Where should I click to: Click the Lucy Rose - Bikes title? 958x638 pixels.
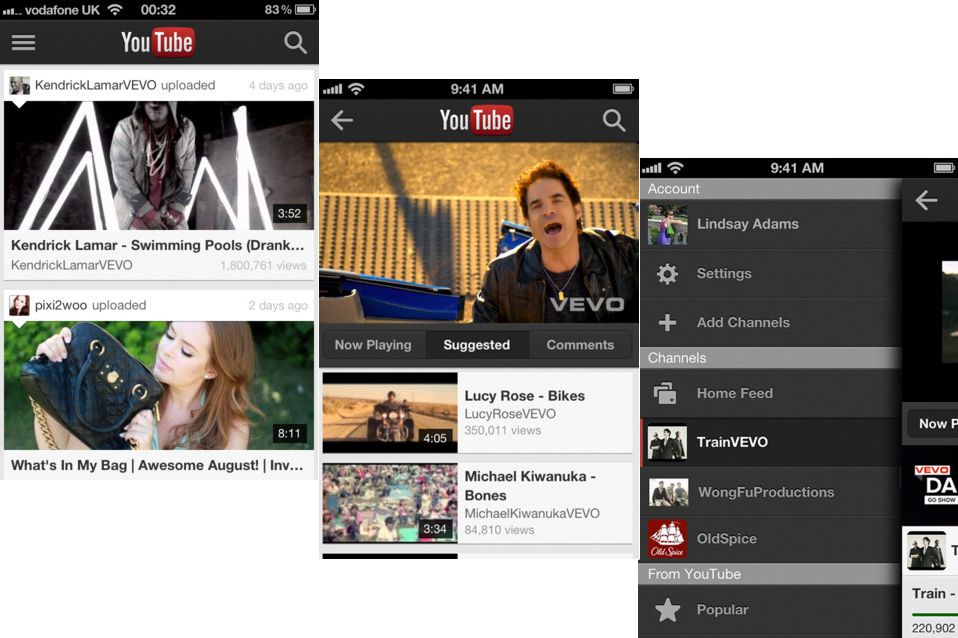click(x=524, y=396)
